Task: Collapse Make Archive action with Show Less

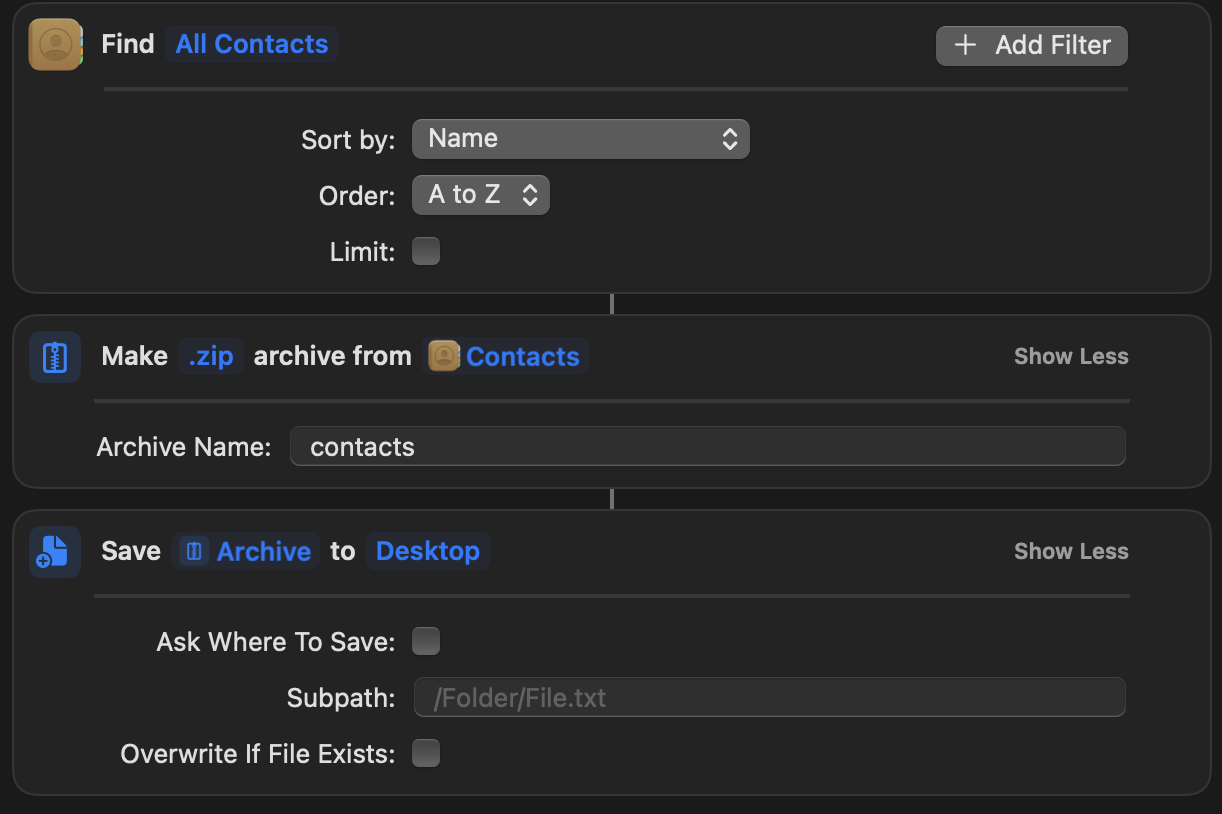Action: point(1070,356)
